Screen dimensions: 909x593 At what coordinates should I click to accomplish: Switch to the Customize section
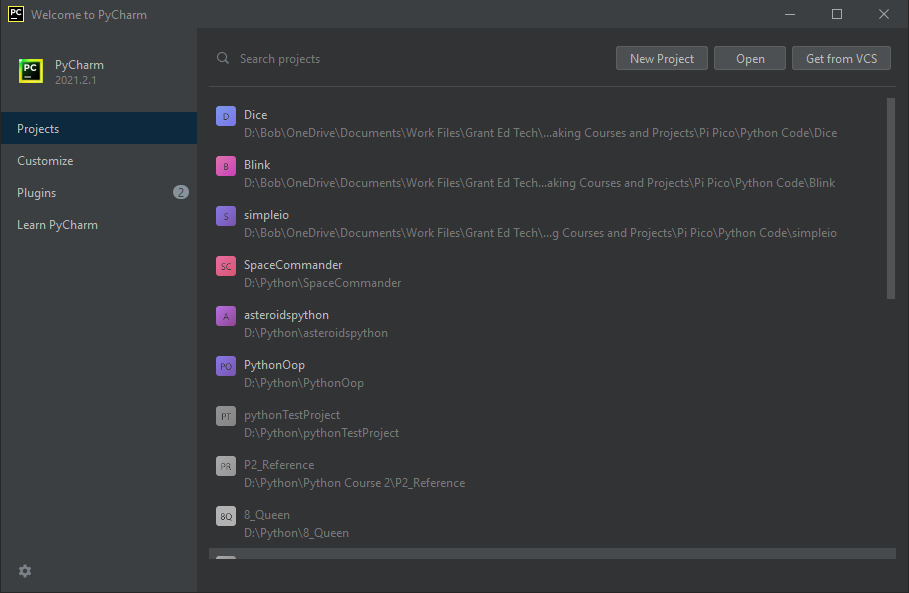(45, 160)
